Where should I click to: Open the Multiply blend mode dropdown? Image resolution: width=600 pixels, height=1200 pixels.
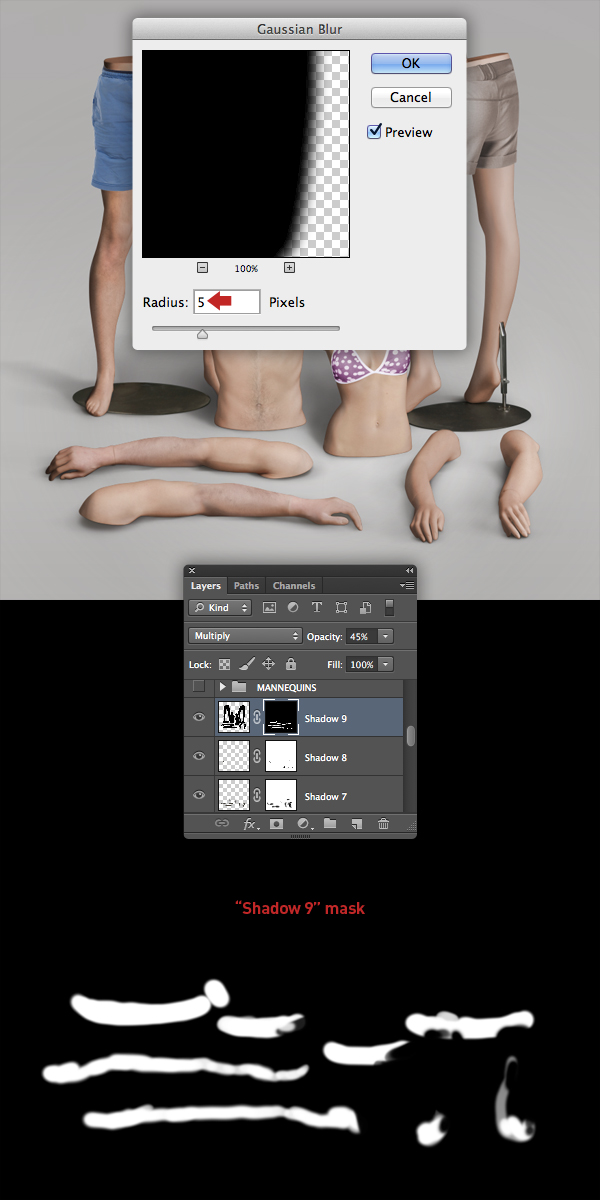[x=245, y=636]
